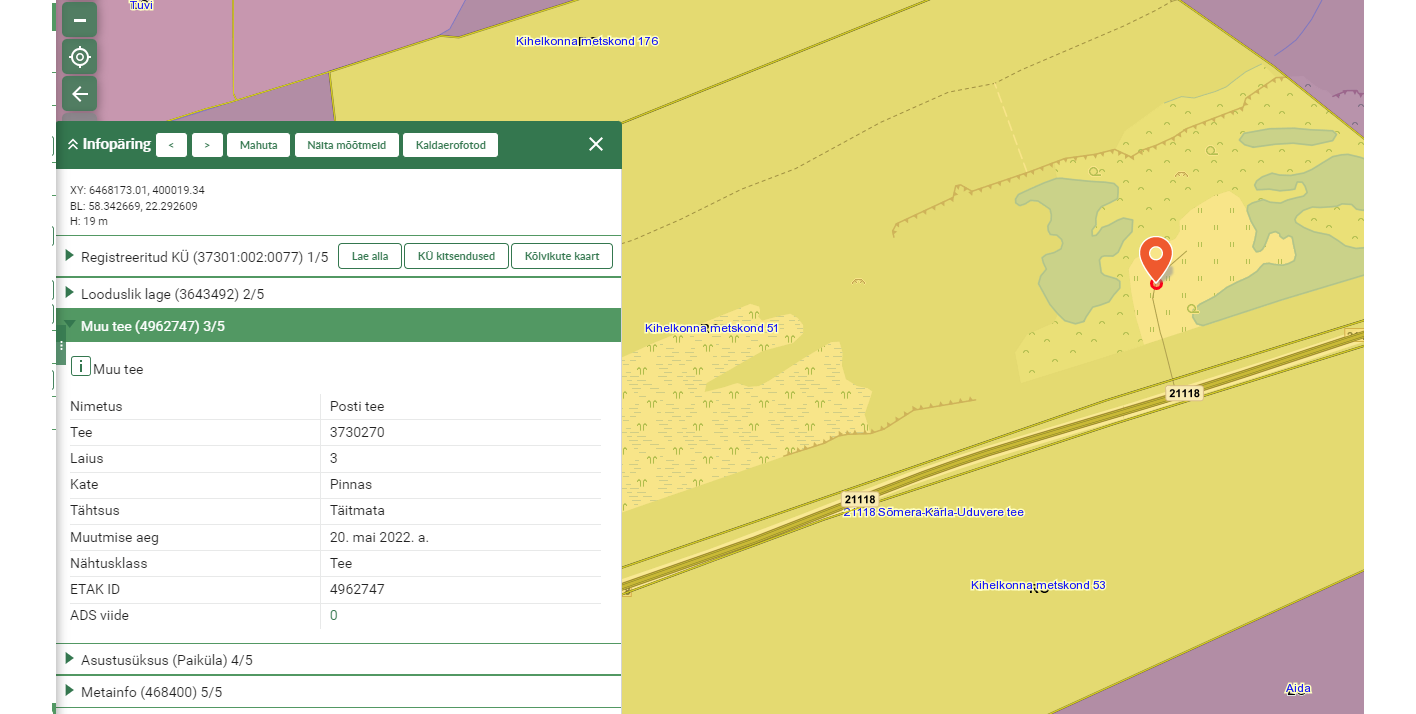
Task: Open KÜ kitsendused
Action: pyautogui.click(x=456, y=256)
